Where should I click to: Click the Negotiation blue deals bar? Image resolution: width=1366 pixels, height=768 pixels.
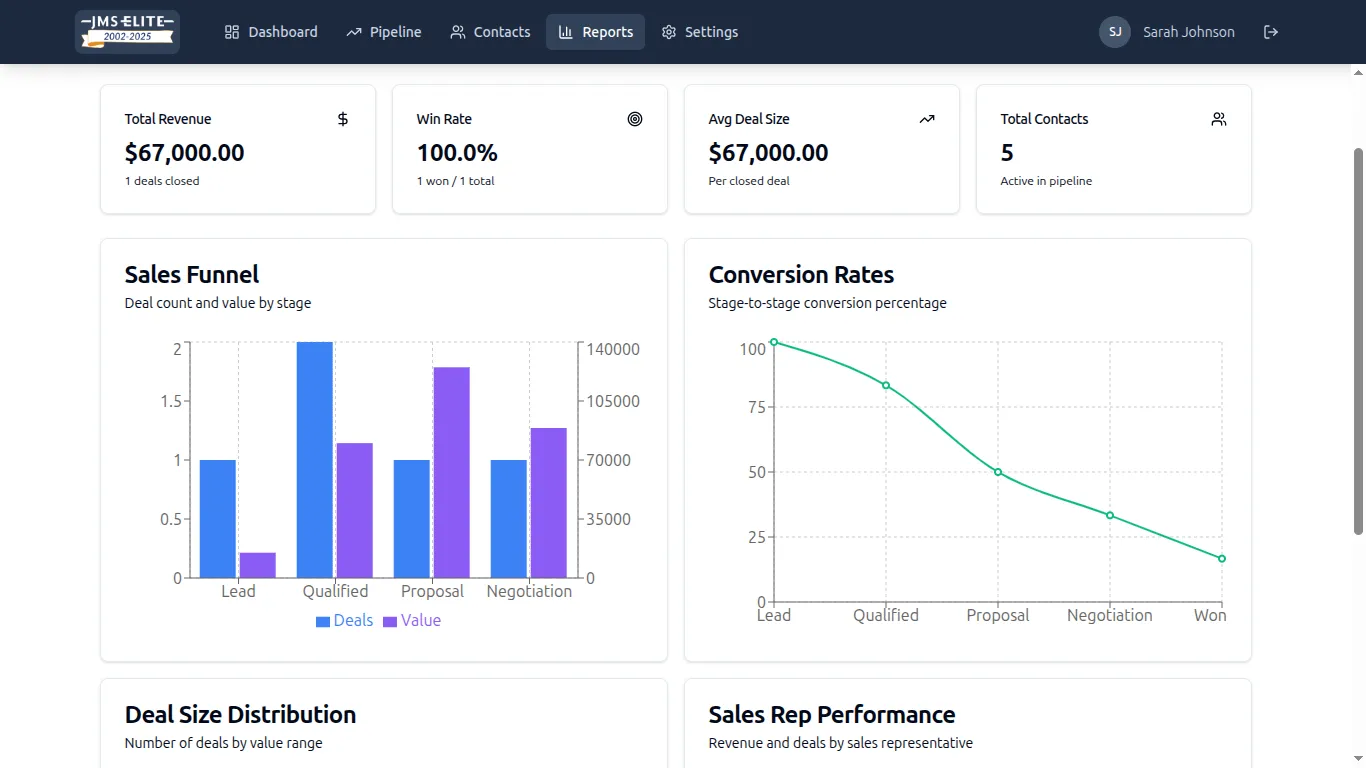point(509,519)
